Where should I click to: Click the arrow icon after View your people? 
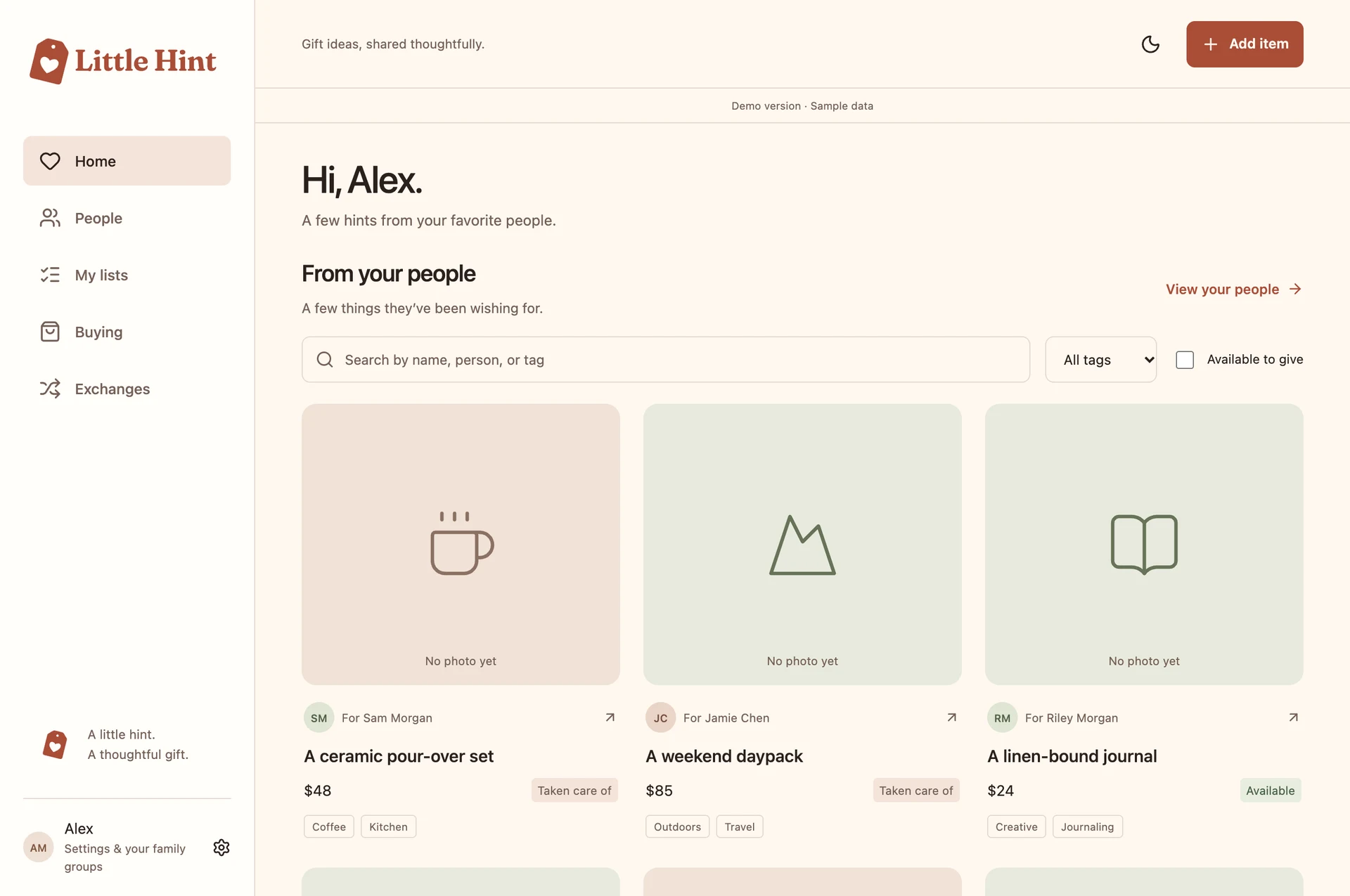tap(1295, 289)
